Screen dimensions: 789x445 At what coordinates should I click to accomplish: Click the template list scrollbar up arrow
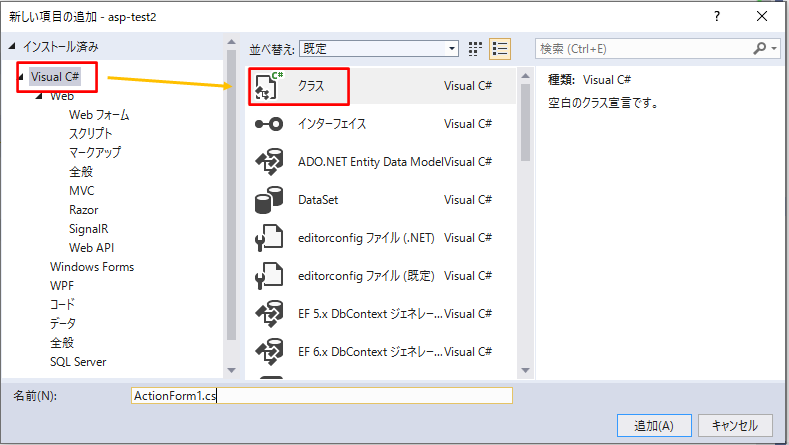[525, 76]
